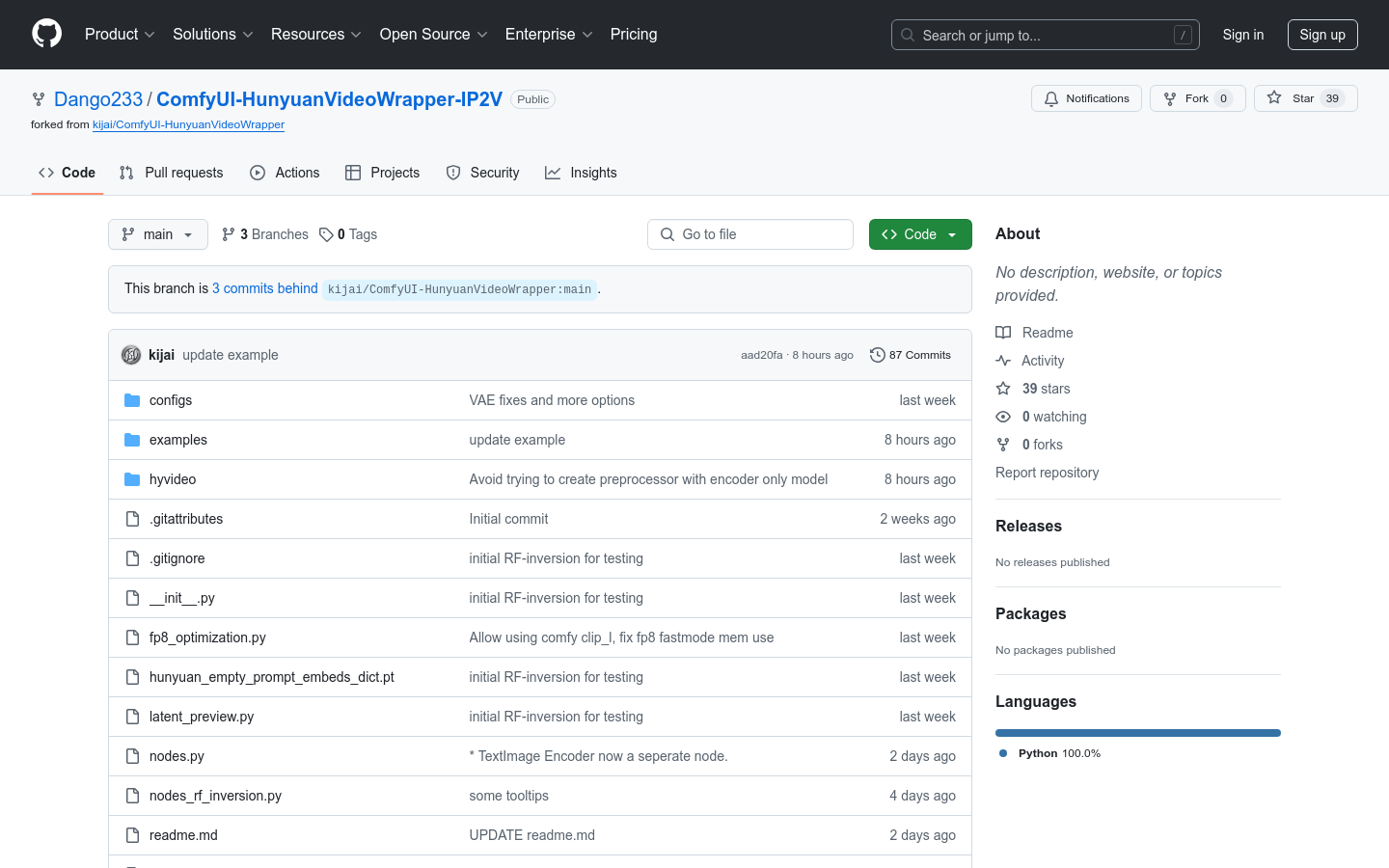1389x868 pixels.
Task: Click the watching eye icon
Action: click(x=1003, y=417)
